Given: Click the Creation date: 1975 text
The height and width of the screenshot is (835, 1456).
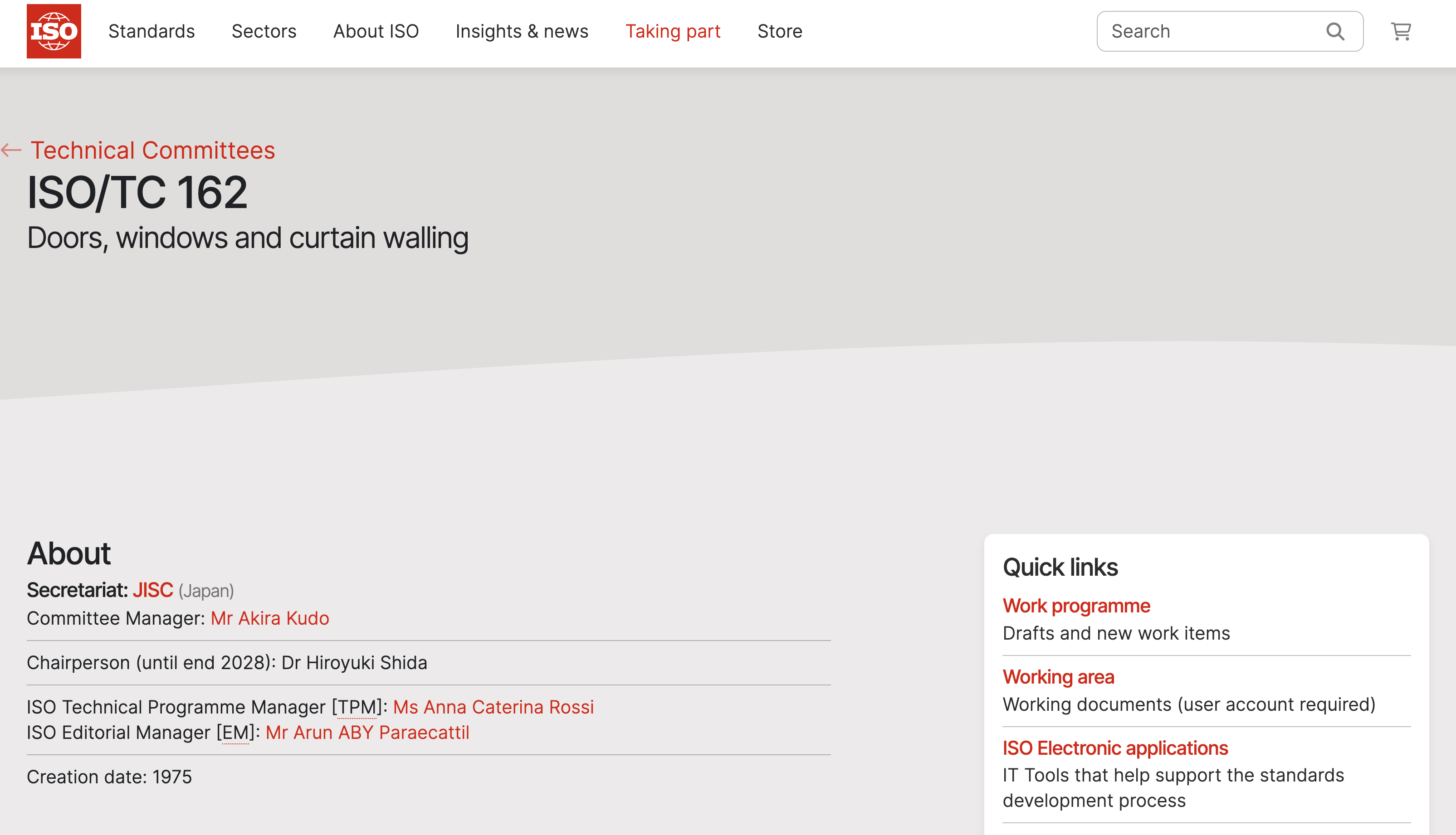Looking at the screenshot, I should (x=110, y=777).
